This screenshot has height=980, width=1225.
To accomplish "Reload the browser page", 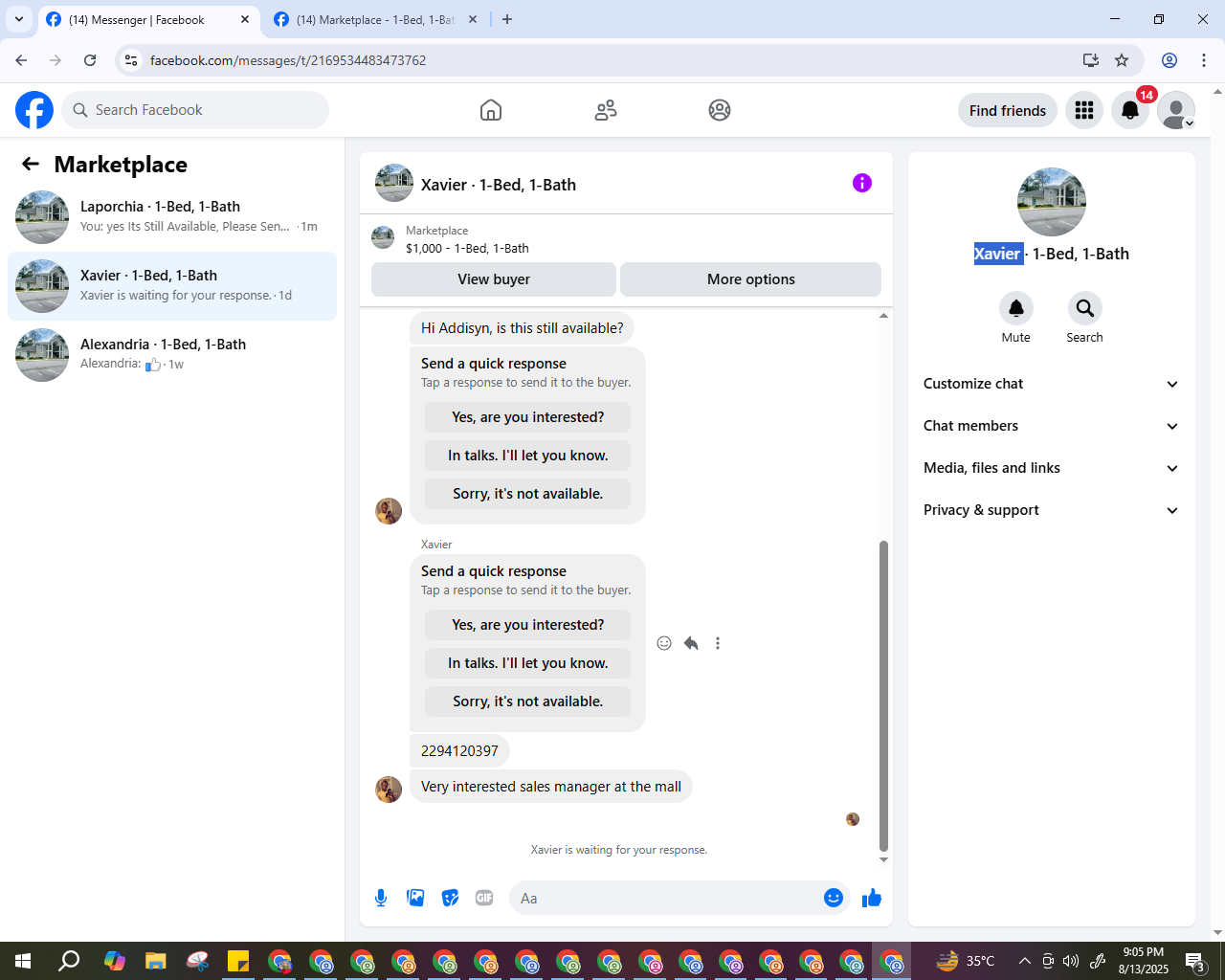I will 90,60.
